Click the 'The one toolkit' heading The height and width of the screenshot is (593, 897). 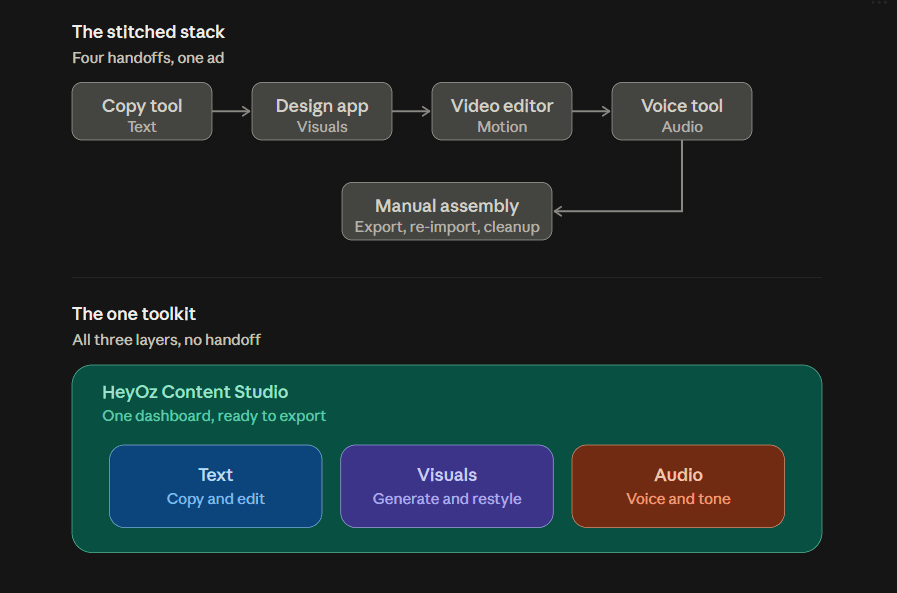click(x=134, y=314)
